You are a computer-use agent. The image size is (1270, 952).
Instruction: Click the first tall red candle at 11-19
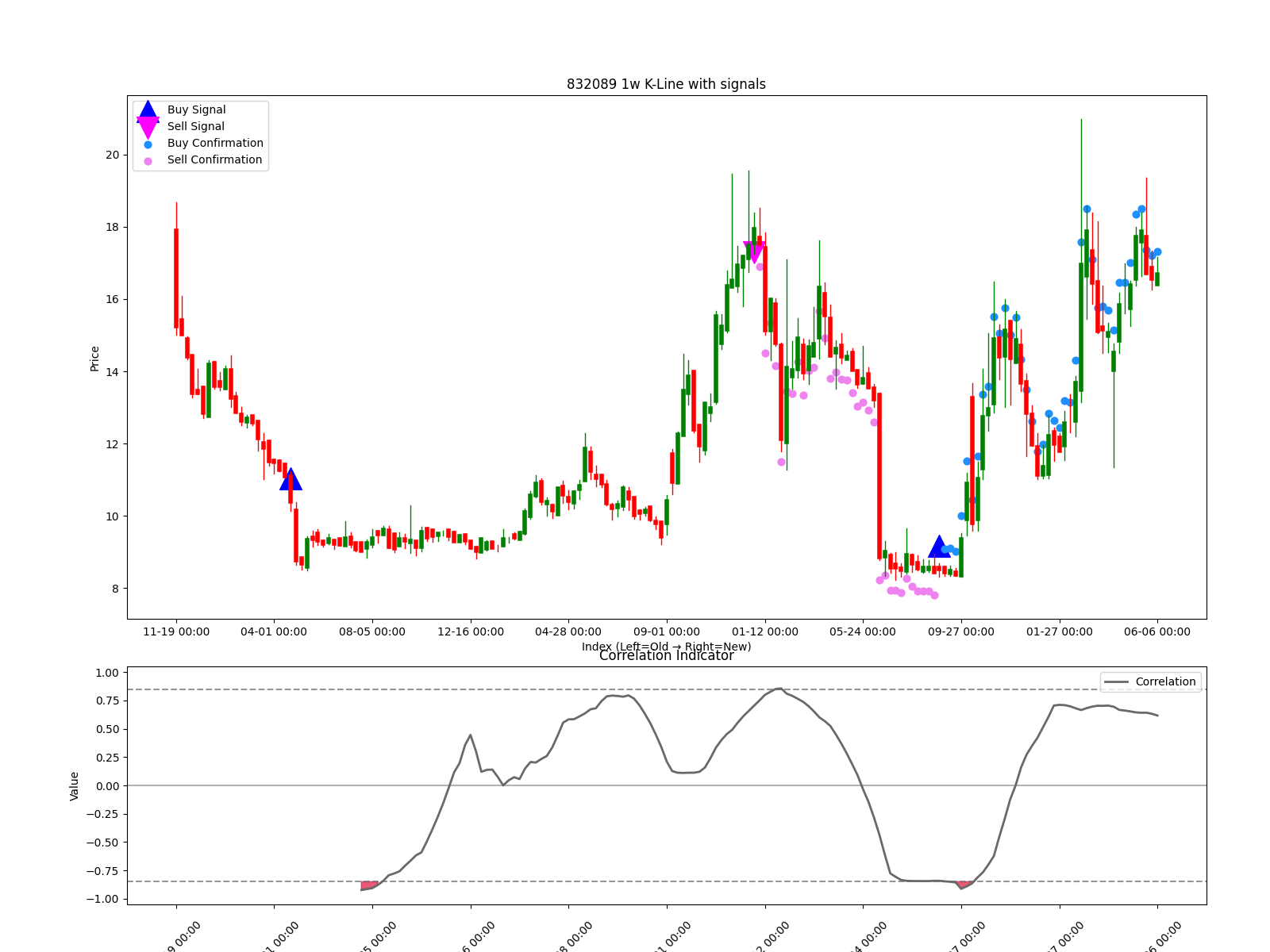pos(176,278)
